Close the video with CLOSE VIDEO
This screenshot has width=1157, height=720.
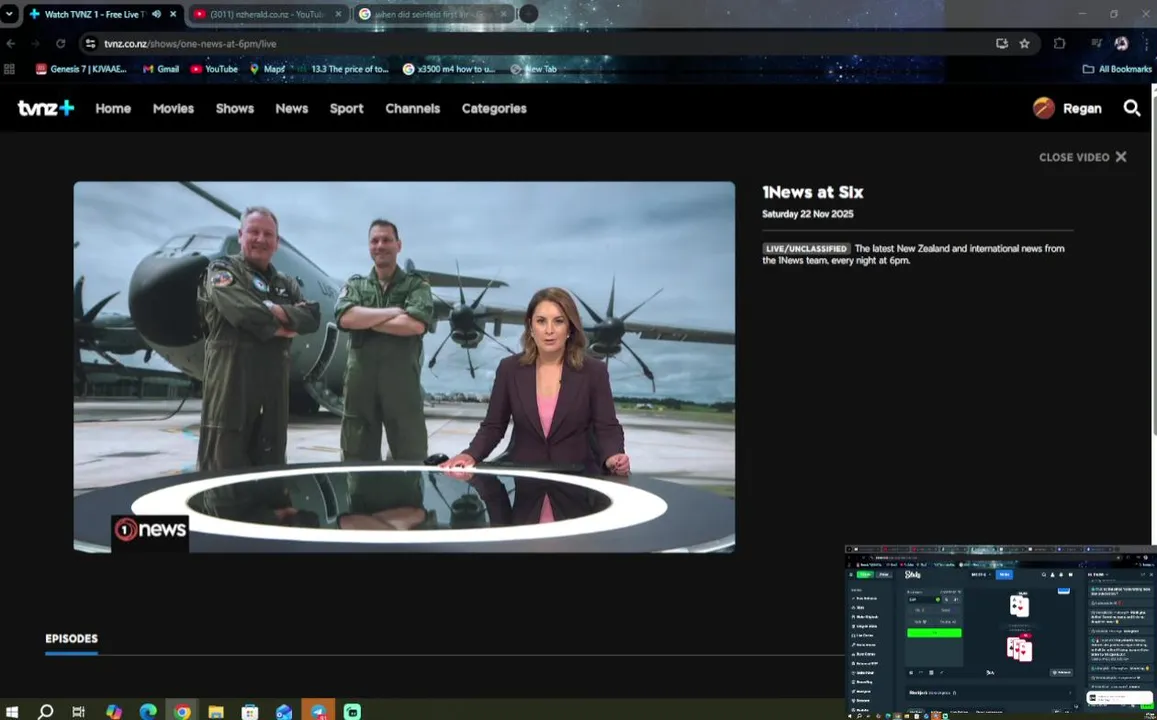(x=1082, y=157)
